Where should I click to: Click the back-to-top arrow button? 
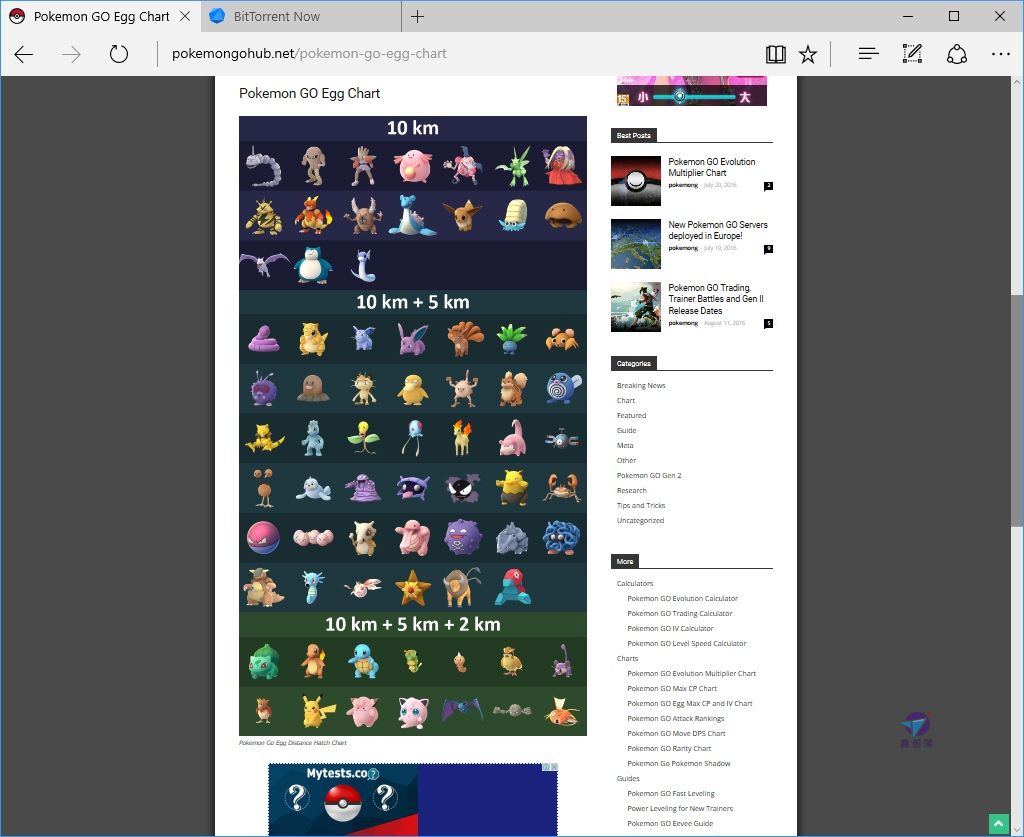point(999,824)
